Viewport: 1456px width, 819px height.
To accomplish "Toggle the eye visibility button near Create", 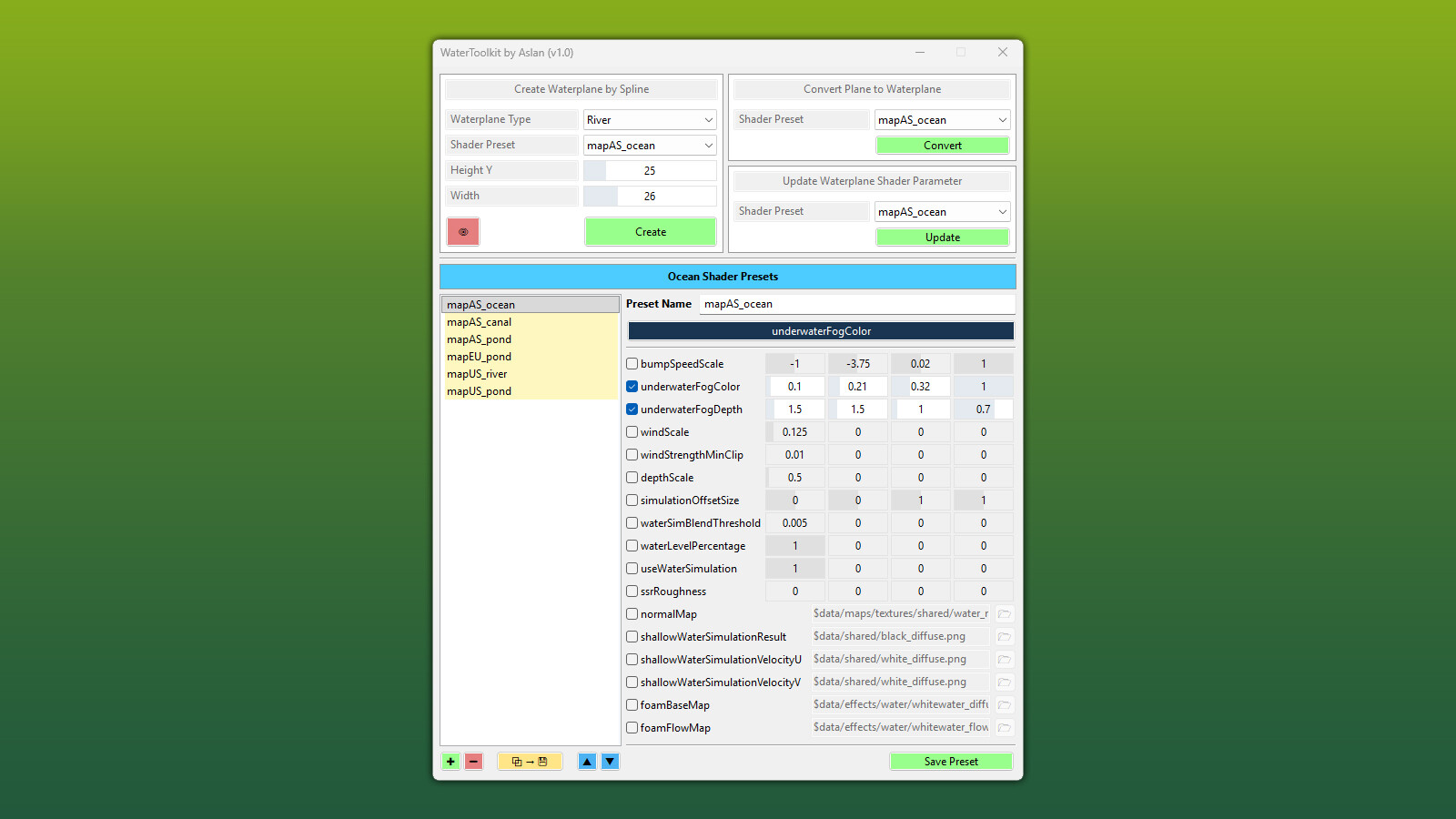I will tap(463, 231).
